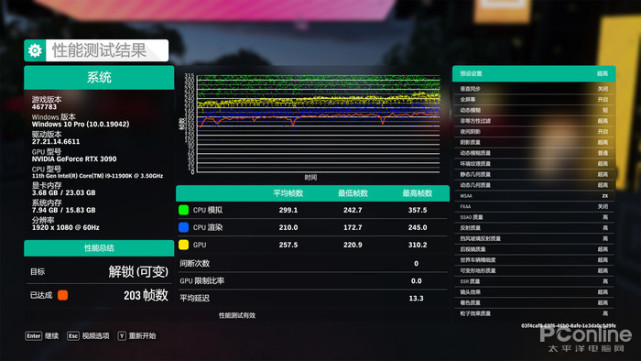
Task: Click CPU 模拟 maximum value 357.5
Action: [417, 210]
